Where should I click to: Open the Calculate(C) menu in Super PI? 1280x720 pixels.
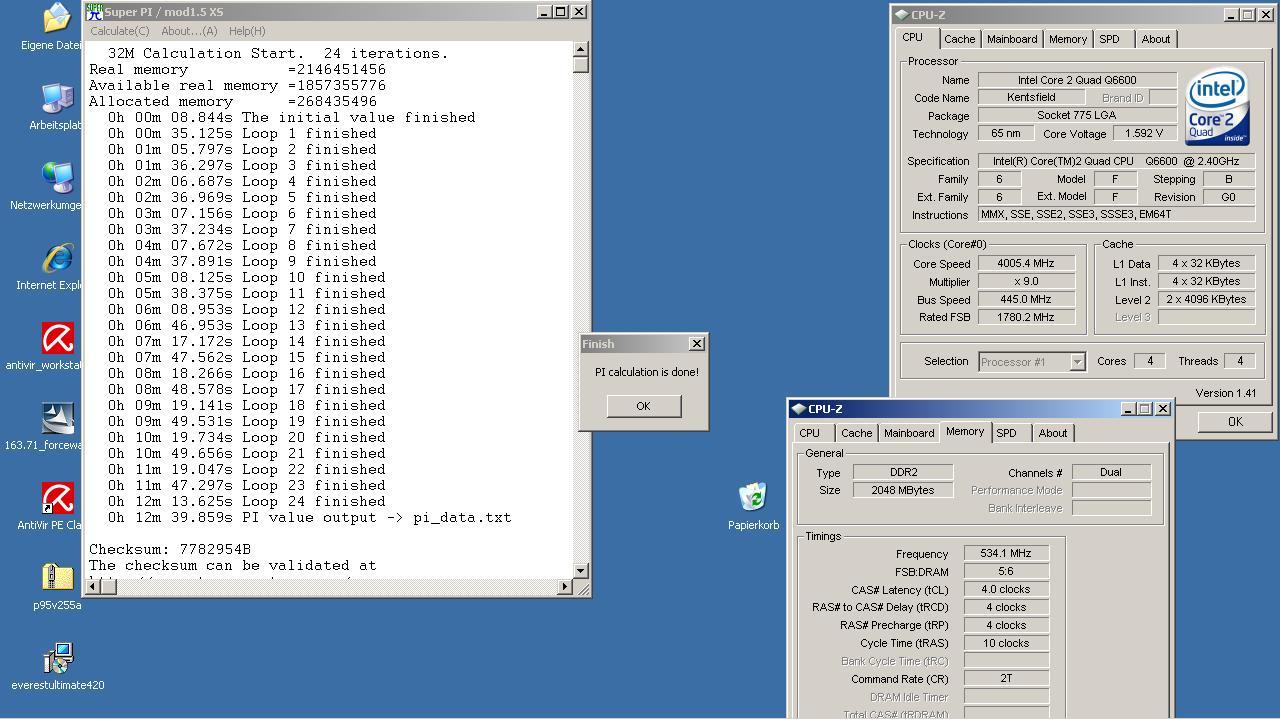(x=120, y=31)
